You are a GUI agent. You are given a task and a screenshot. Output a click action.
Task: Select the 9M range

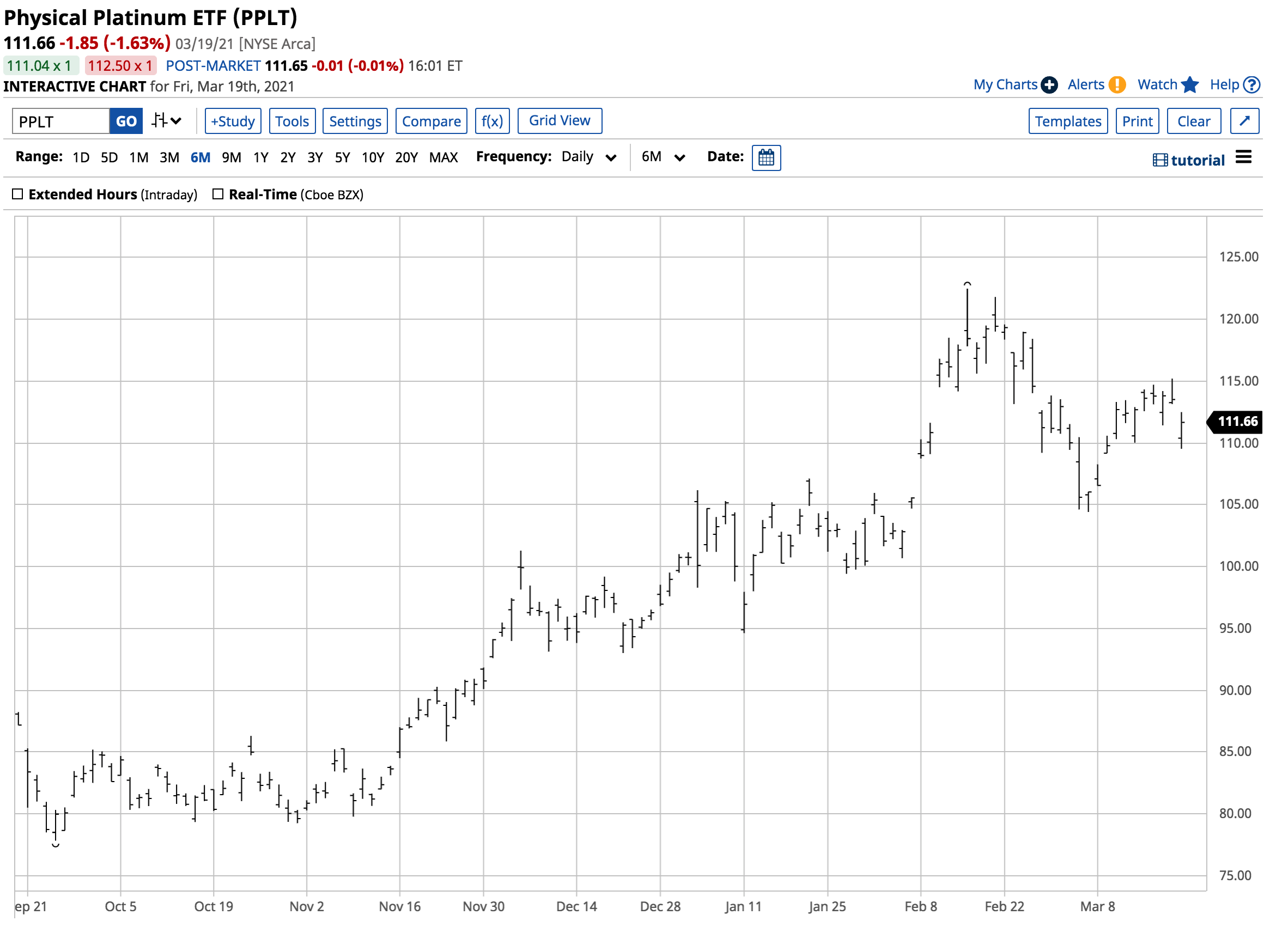click(232, 158)
